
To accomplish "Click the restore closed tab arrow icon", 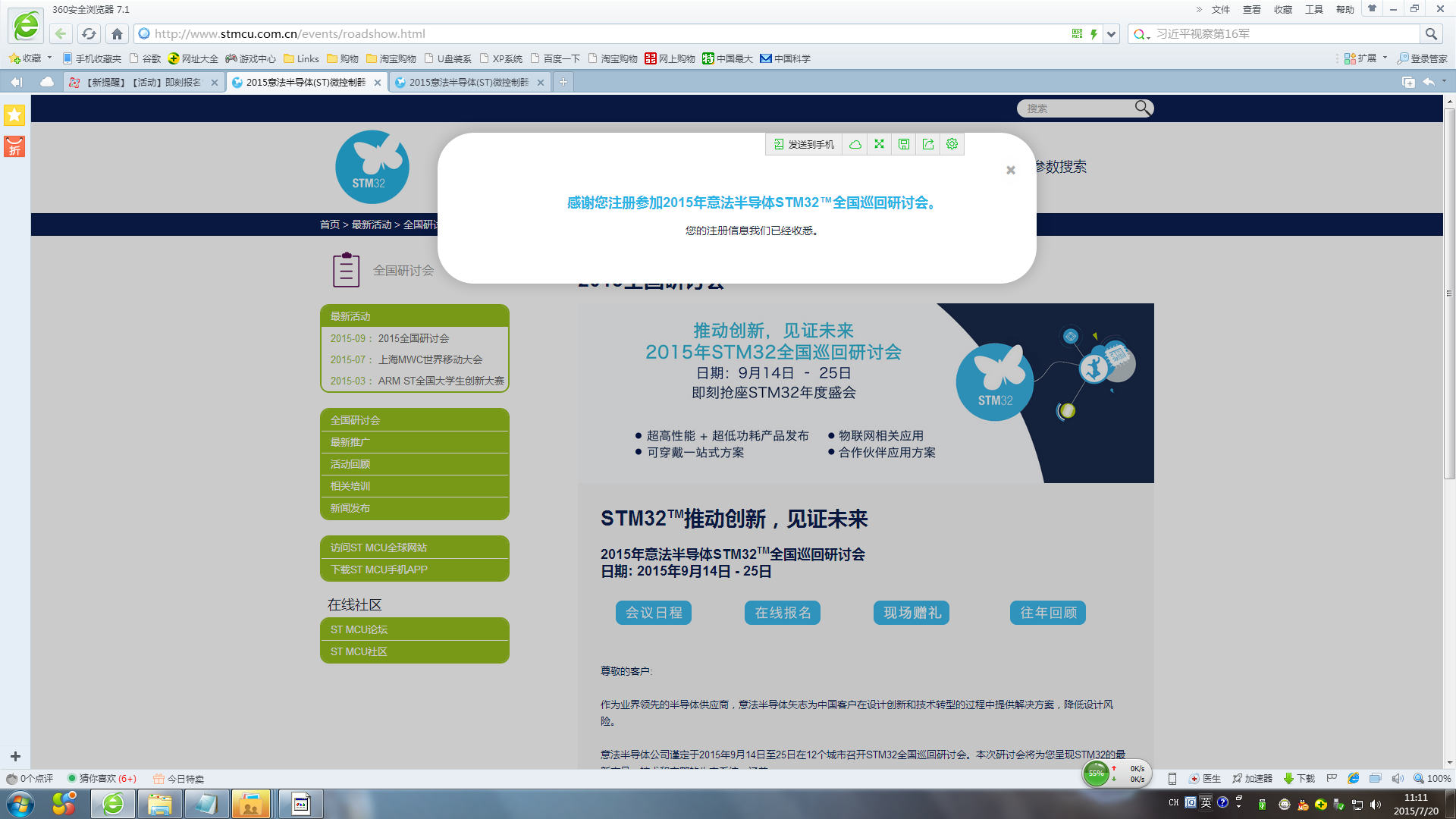I will 1429,82.
